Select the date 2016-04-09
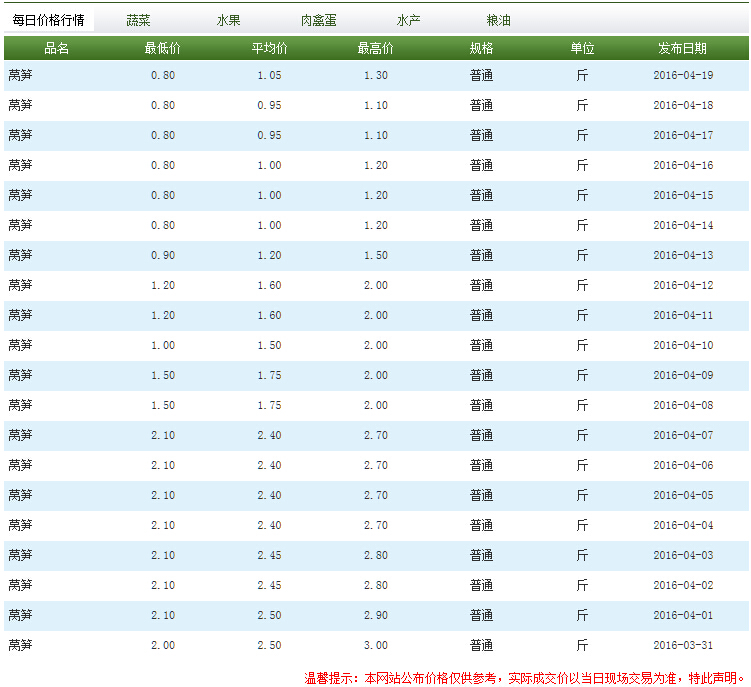Screen dimensions: 751x687 (683, 375)
